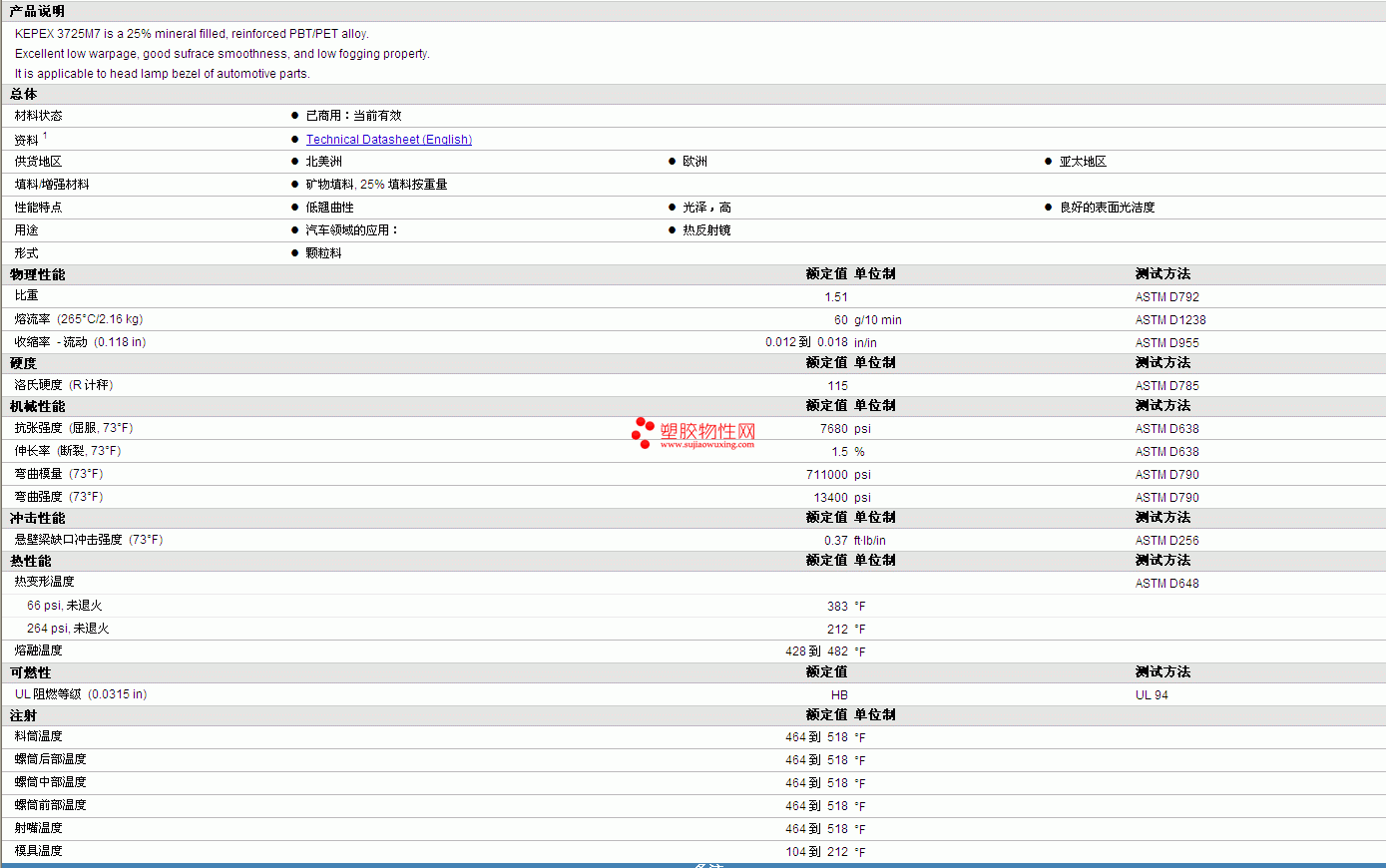Click ASTM D955 test method

pos(1167,343)
